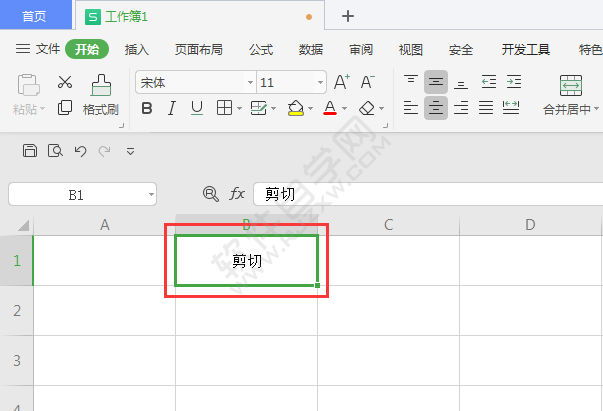Increase font size with A+ icon
Viewport: 603px width, 411px height.
point(341,82)
